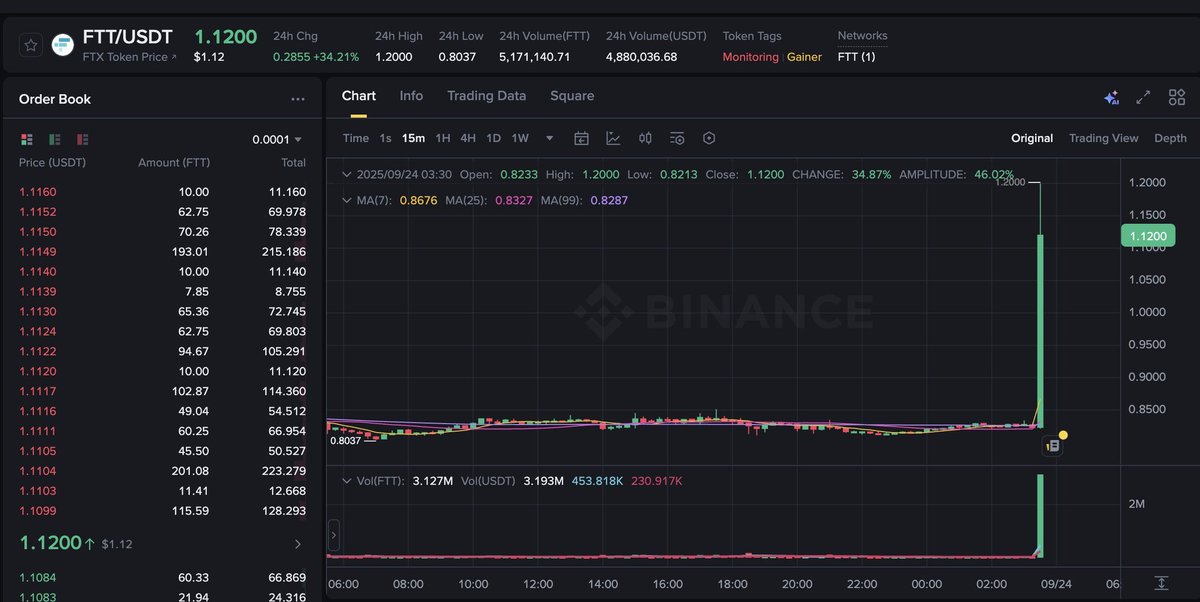Open more time intervals dropdown arrow
The width and height of the screenshot is (1200, 602).
[x=549, y=138]
